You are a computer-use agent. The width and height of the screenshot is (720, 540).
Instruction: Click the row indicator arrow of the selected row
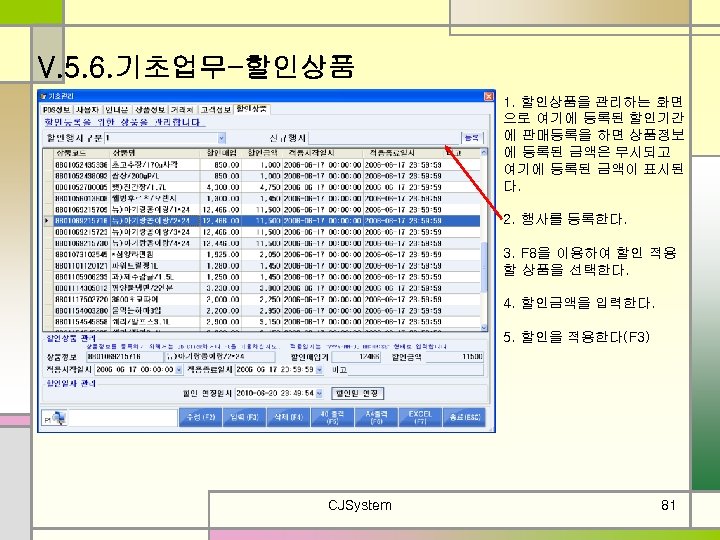click(x=47, y=221)
